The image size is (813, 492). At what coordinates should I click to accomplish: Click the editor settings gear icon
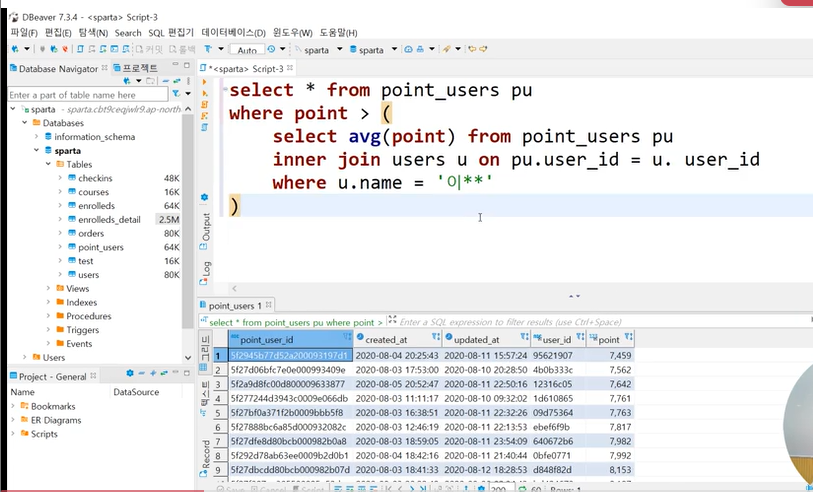[x=204, y=197]
